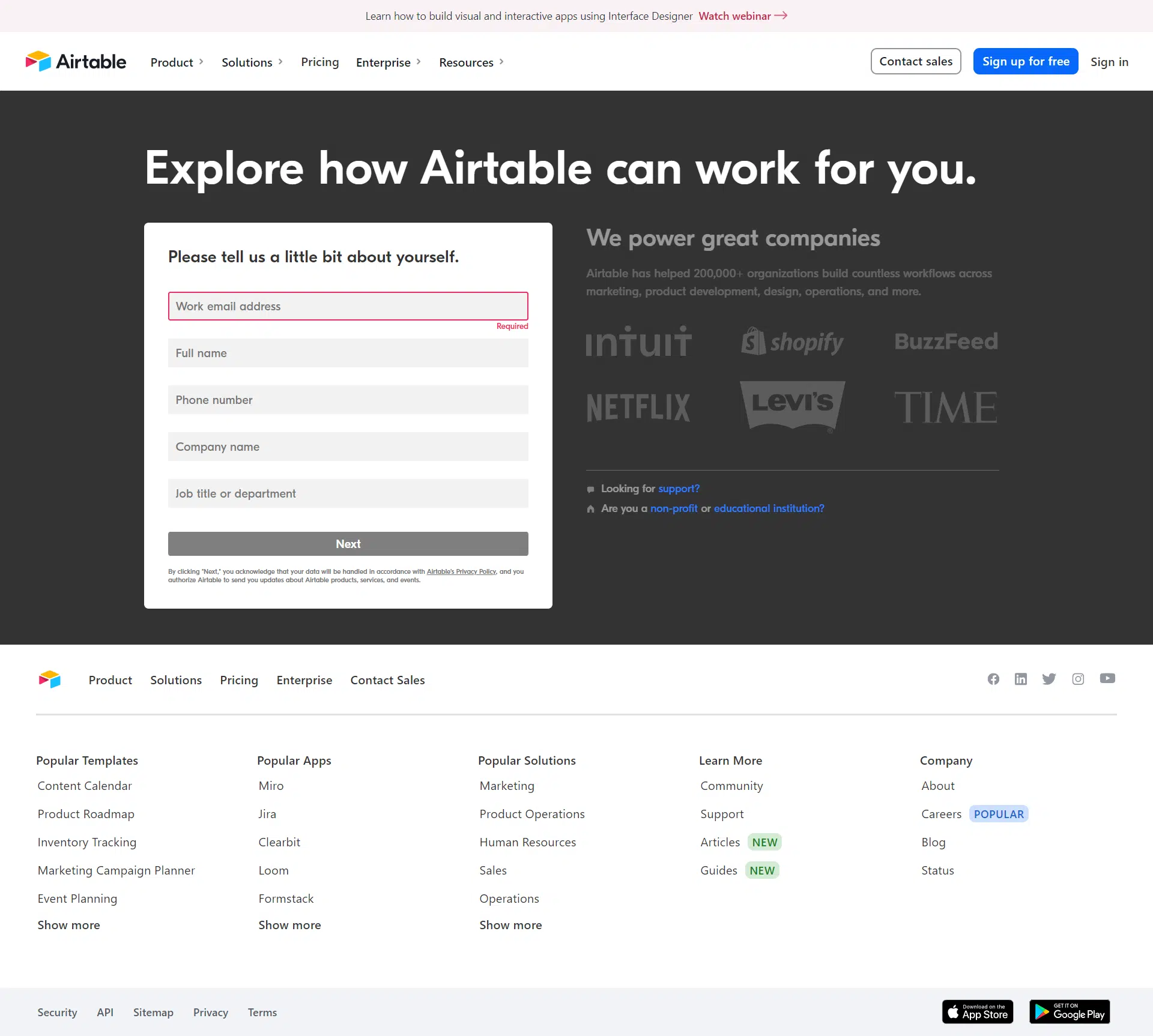Expand the Product menu in header
The height and width of the screenshot is (1036, 1153).
[x=177, y=62]
